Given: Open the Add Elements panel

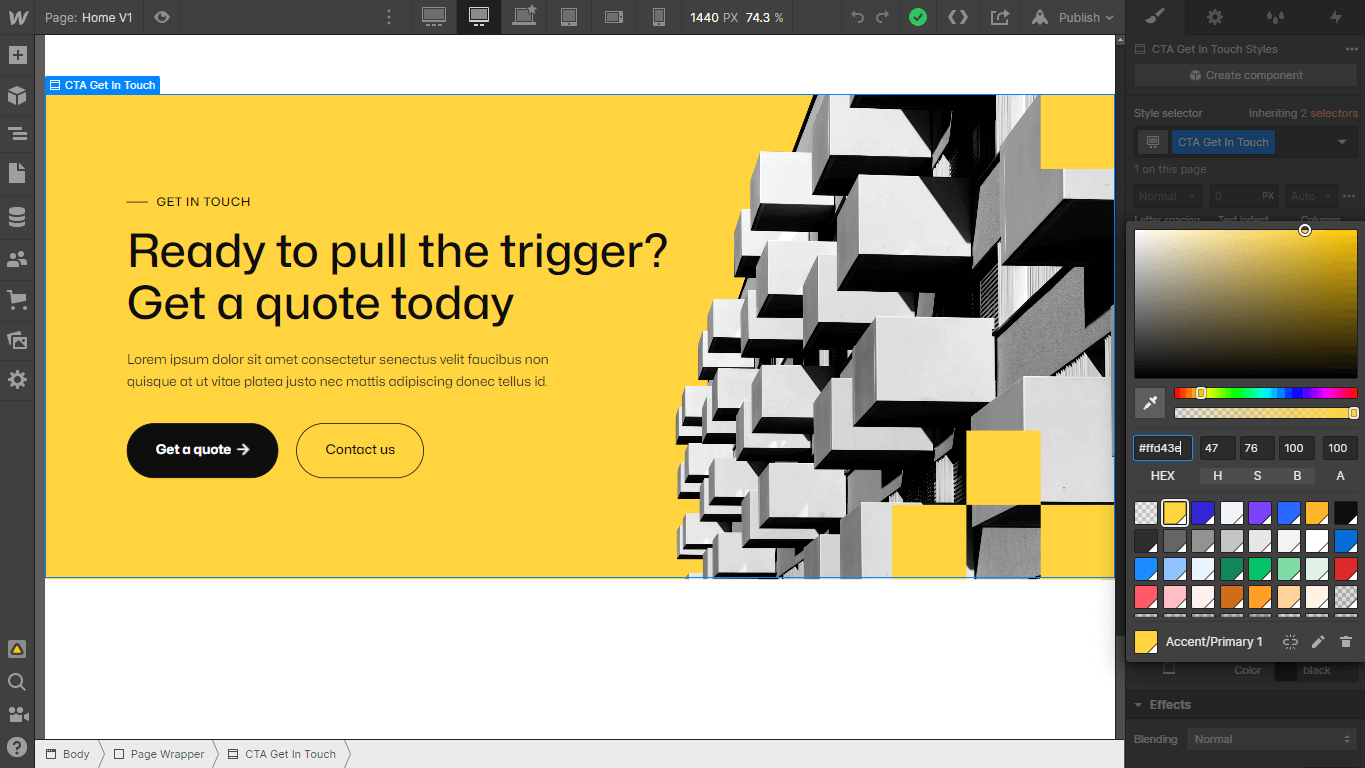Looking at the screenshot, I should [17, 55].
